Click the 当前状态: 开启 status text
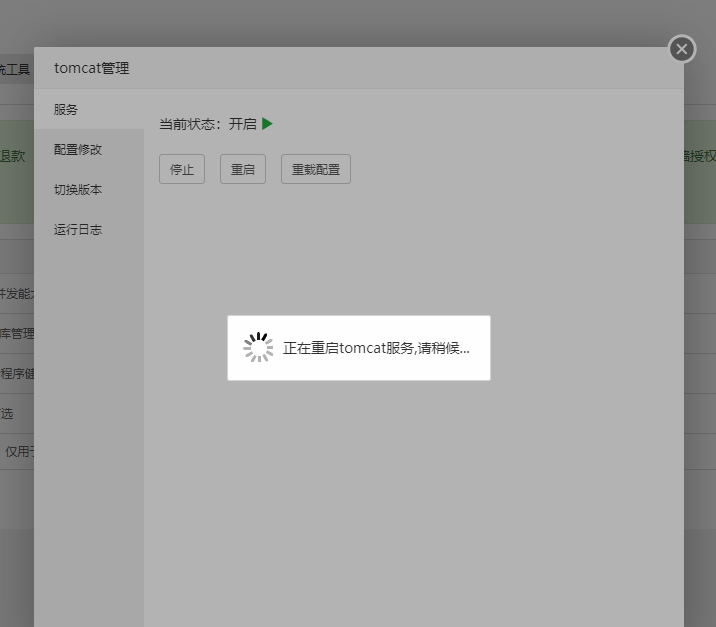The height and width of the screenshot is (627, 716). [208, 124]
